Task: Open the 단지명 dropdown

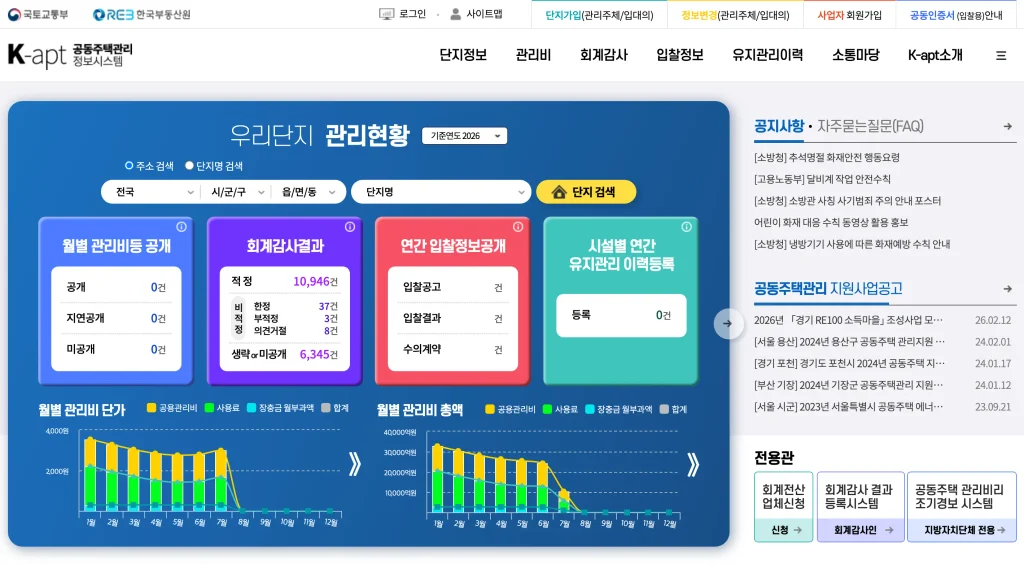Action: (x=441, y=192)
